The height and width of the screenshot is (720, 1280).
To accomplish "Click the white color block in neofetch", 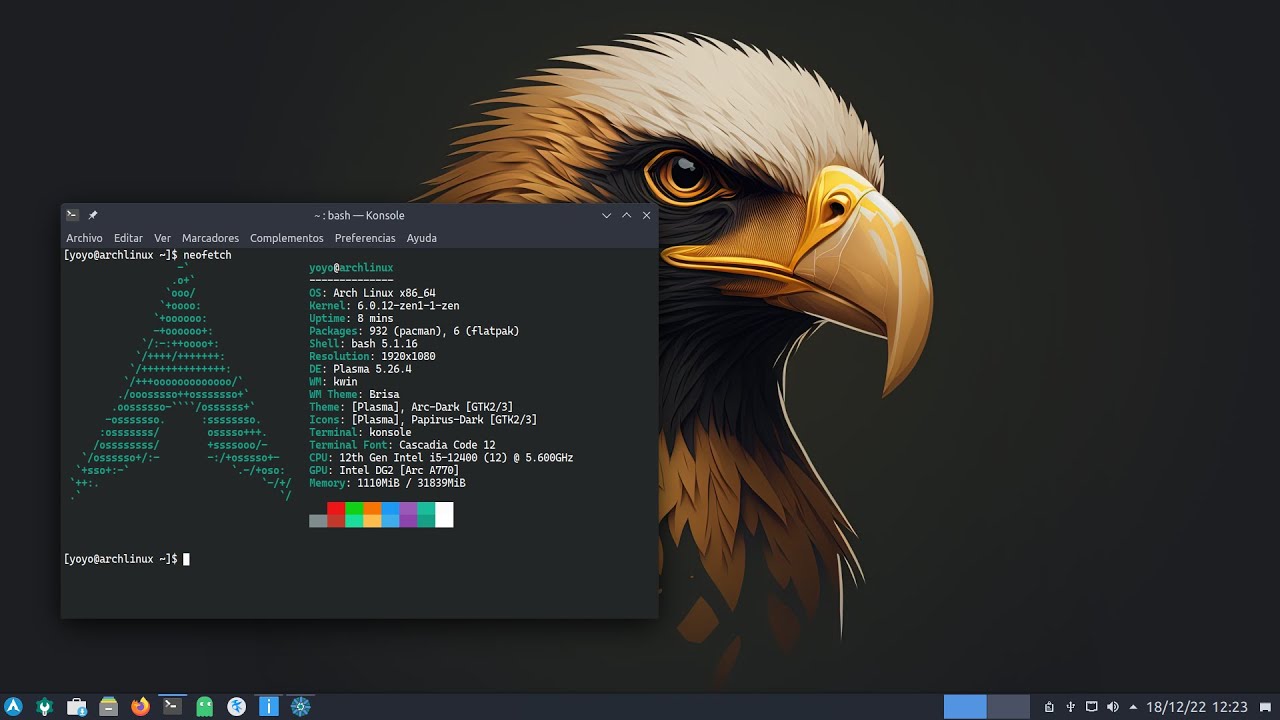I will 444,515.
